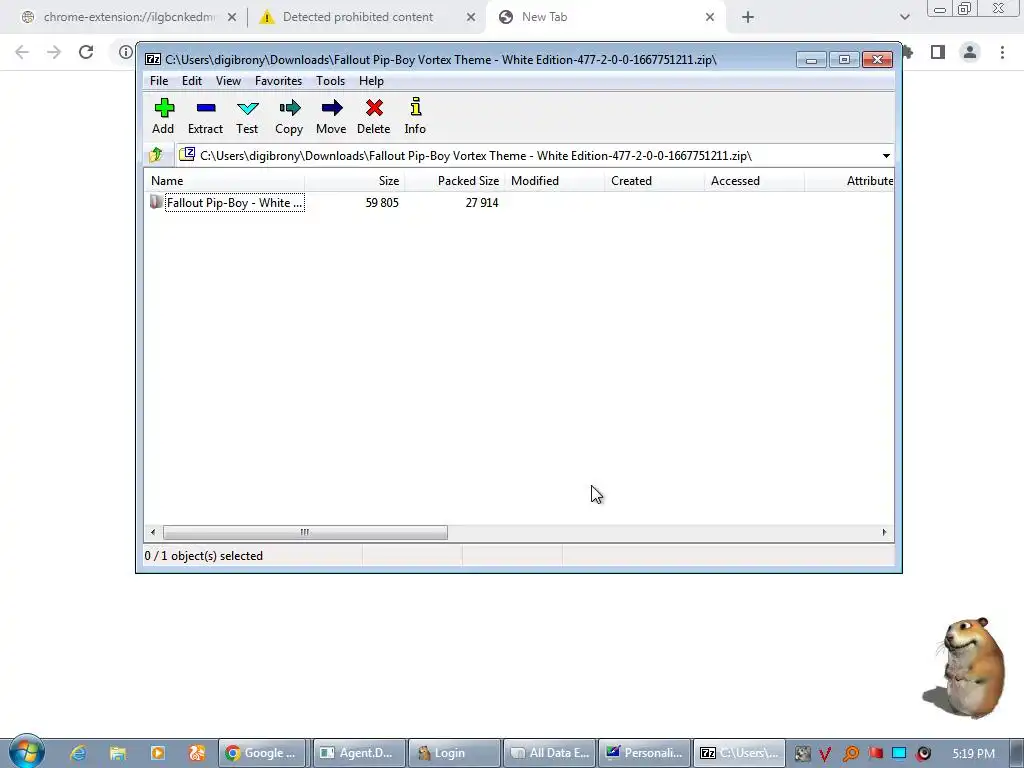Image resolution: width=1024 pixels, height=768 pixels.
Task: Open Chrome extensions puzzle icon
Action: (x=908, y=52)
